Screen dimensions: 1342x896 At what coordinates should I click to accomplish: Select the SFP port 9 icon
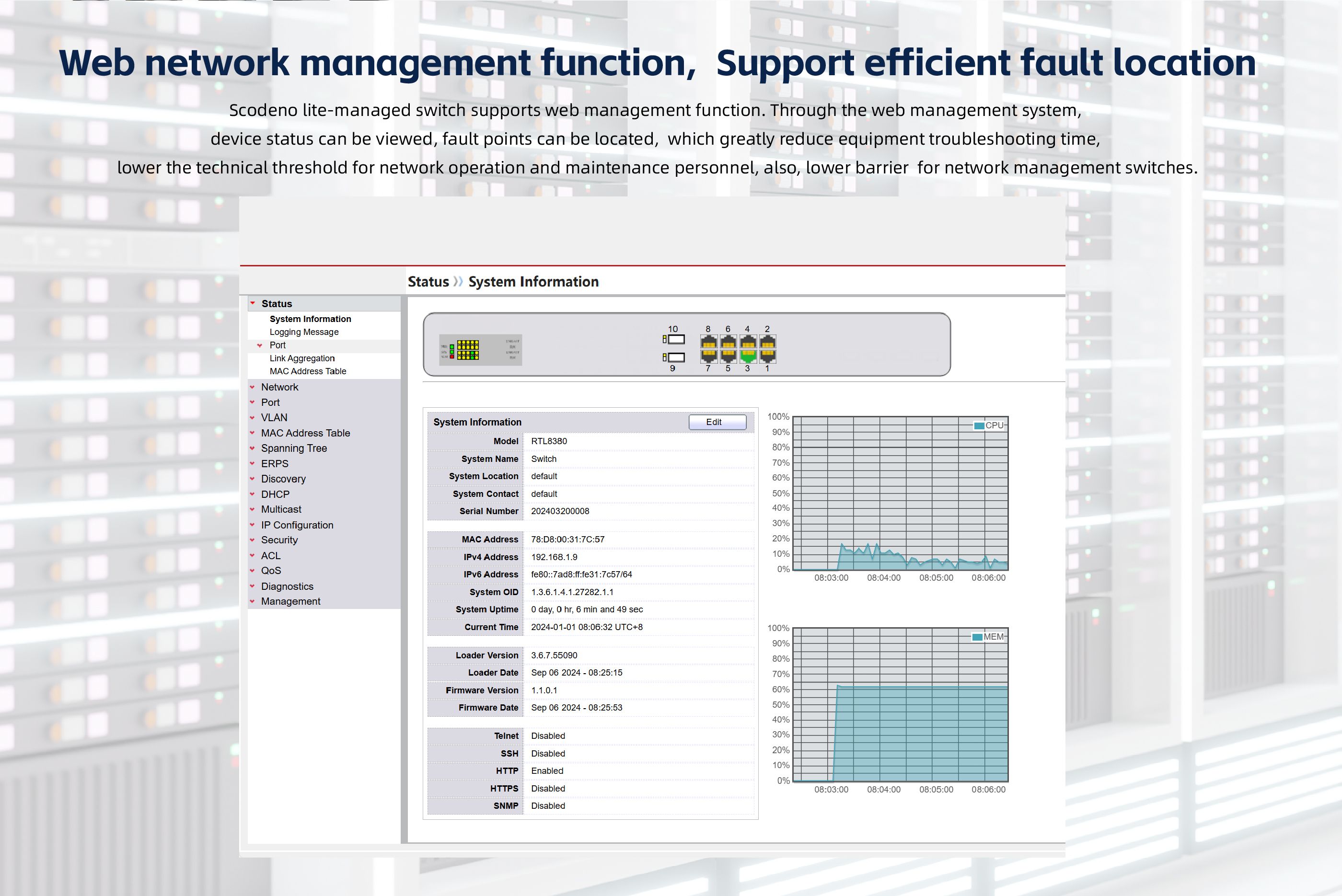[x=676, y=357]
